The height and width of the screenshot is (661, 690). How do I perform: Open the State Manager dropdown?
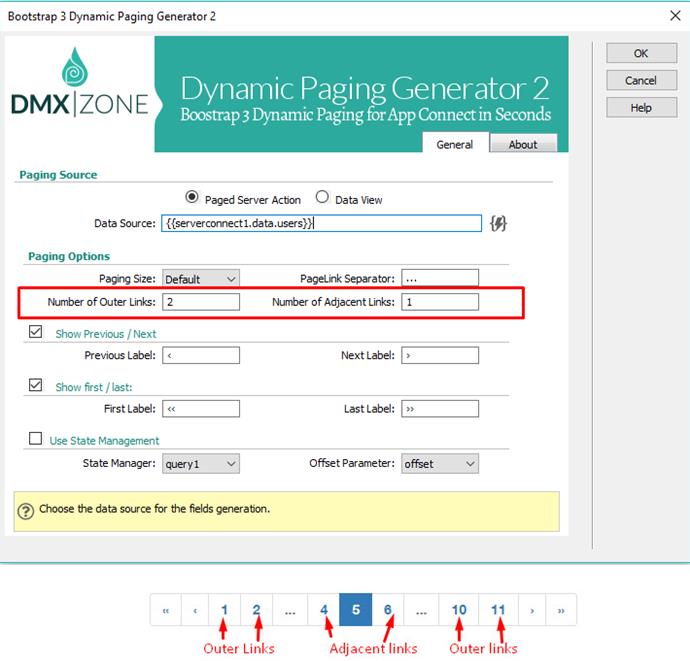[x=201, y=464]
